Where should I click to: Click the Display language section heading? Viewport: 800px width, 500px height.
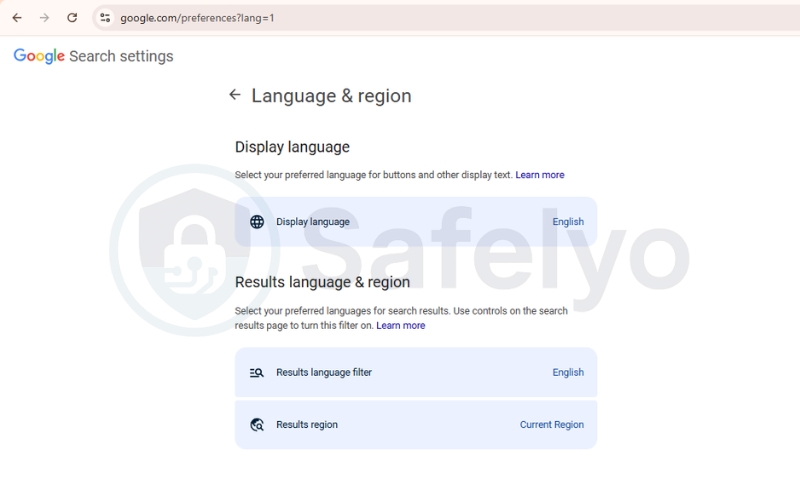[292, 147]
